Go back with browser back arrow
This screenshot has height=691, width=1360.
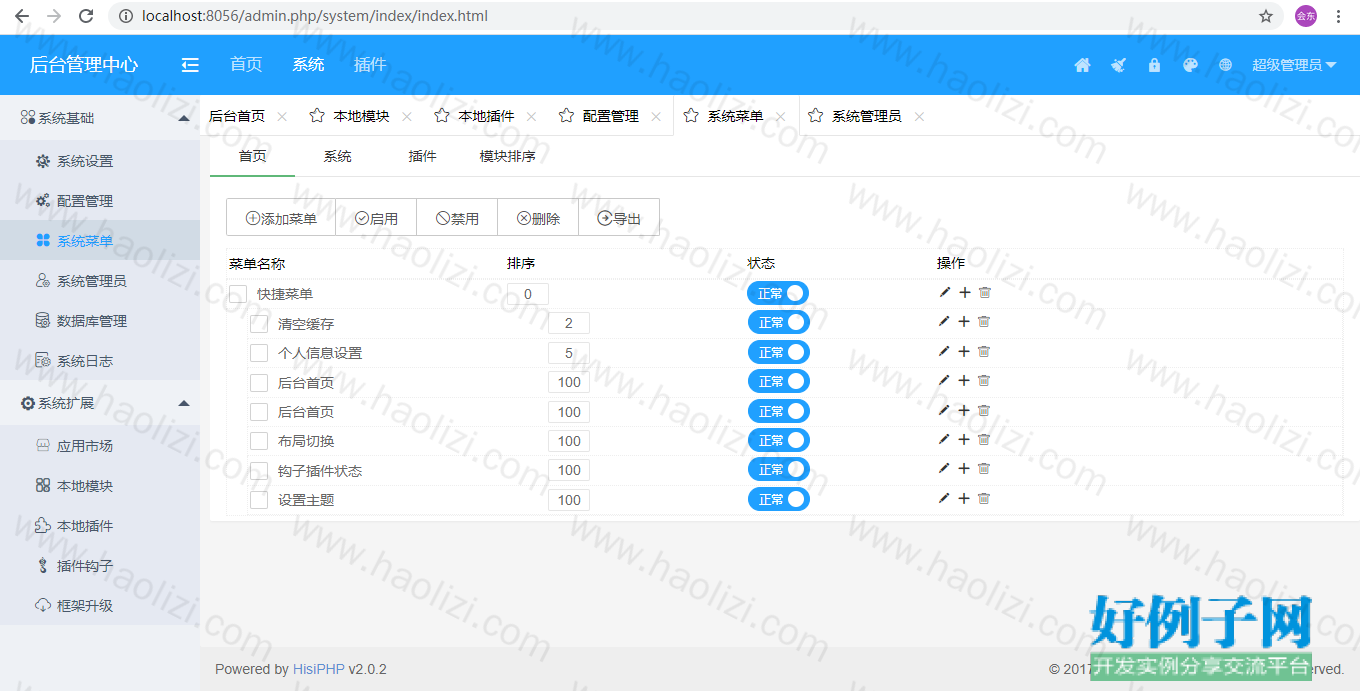[x=22, y=16]
